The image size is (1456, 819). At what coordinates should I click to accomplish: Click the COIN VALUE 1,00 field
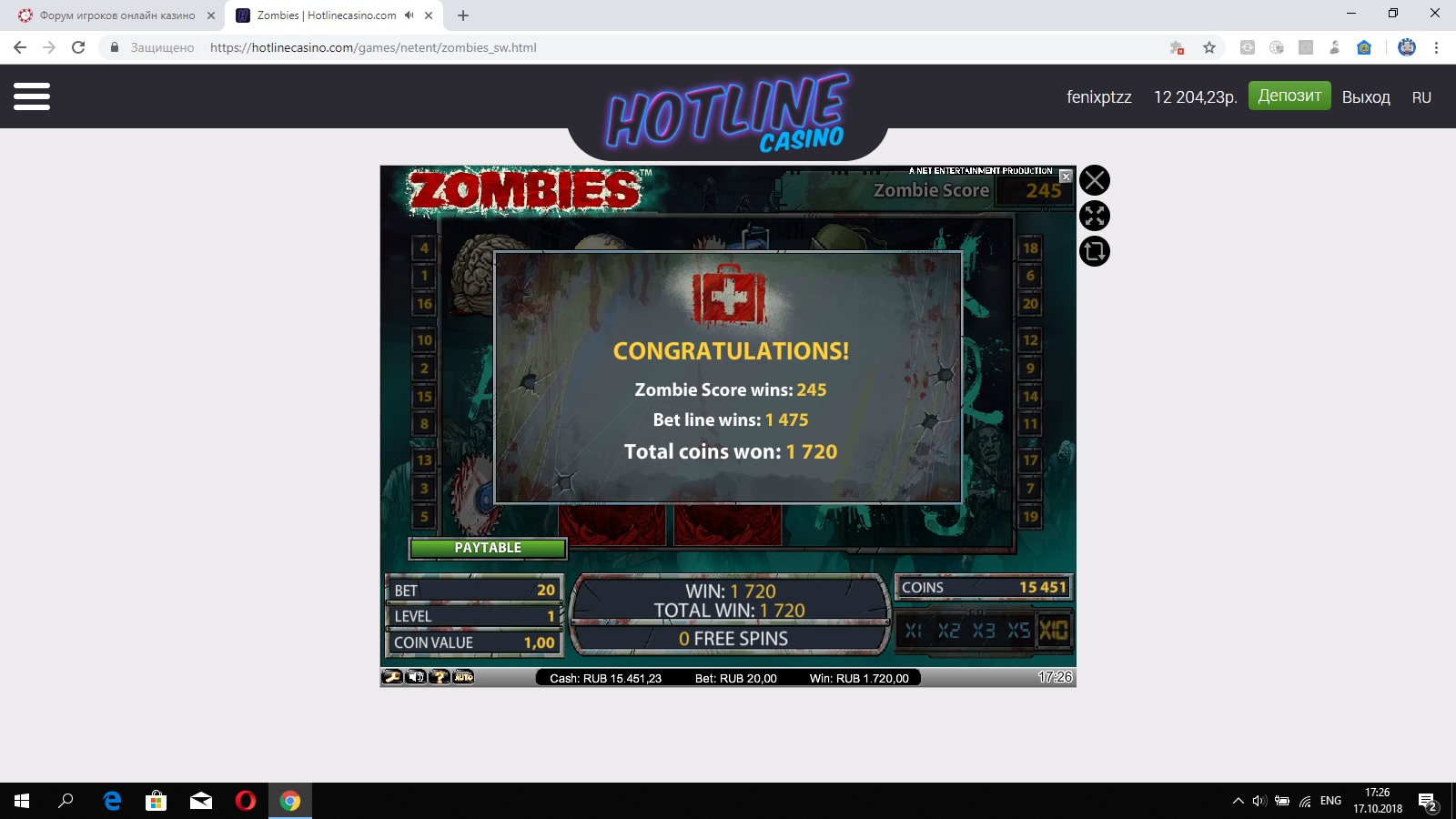click(x=475, y=642)
